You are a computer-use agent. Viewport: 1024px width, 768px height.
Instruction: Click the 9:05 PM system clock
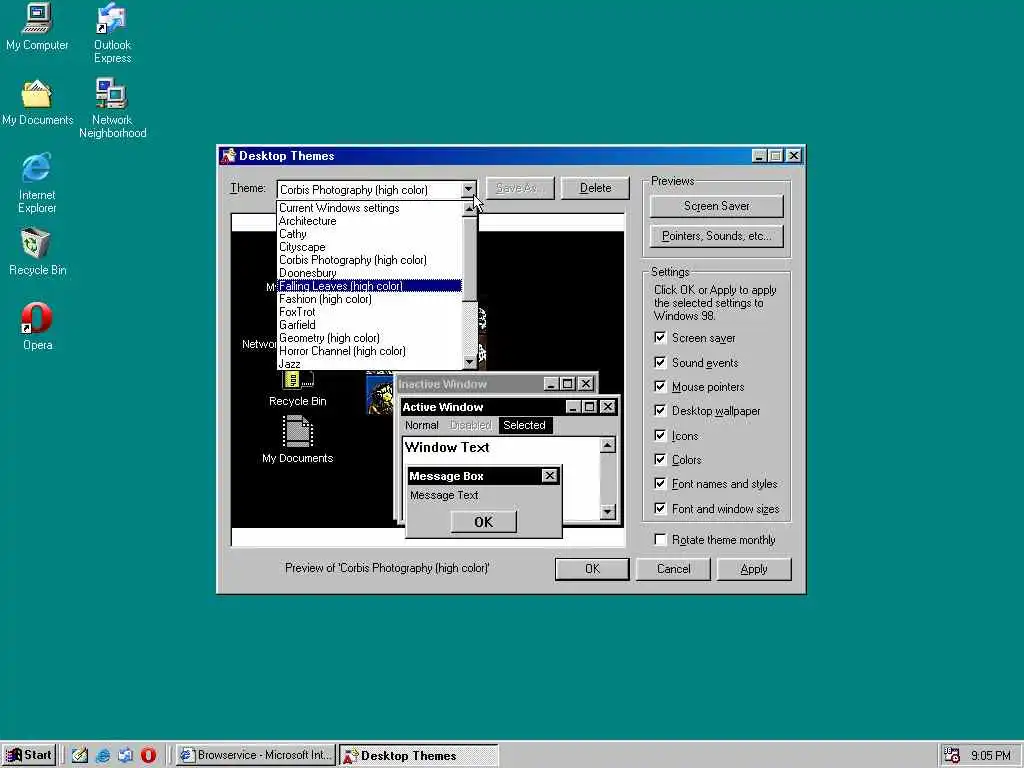[x=991, y=756]
